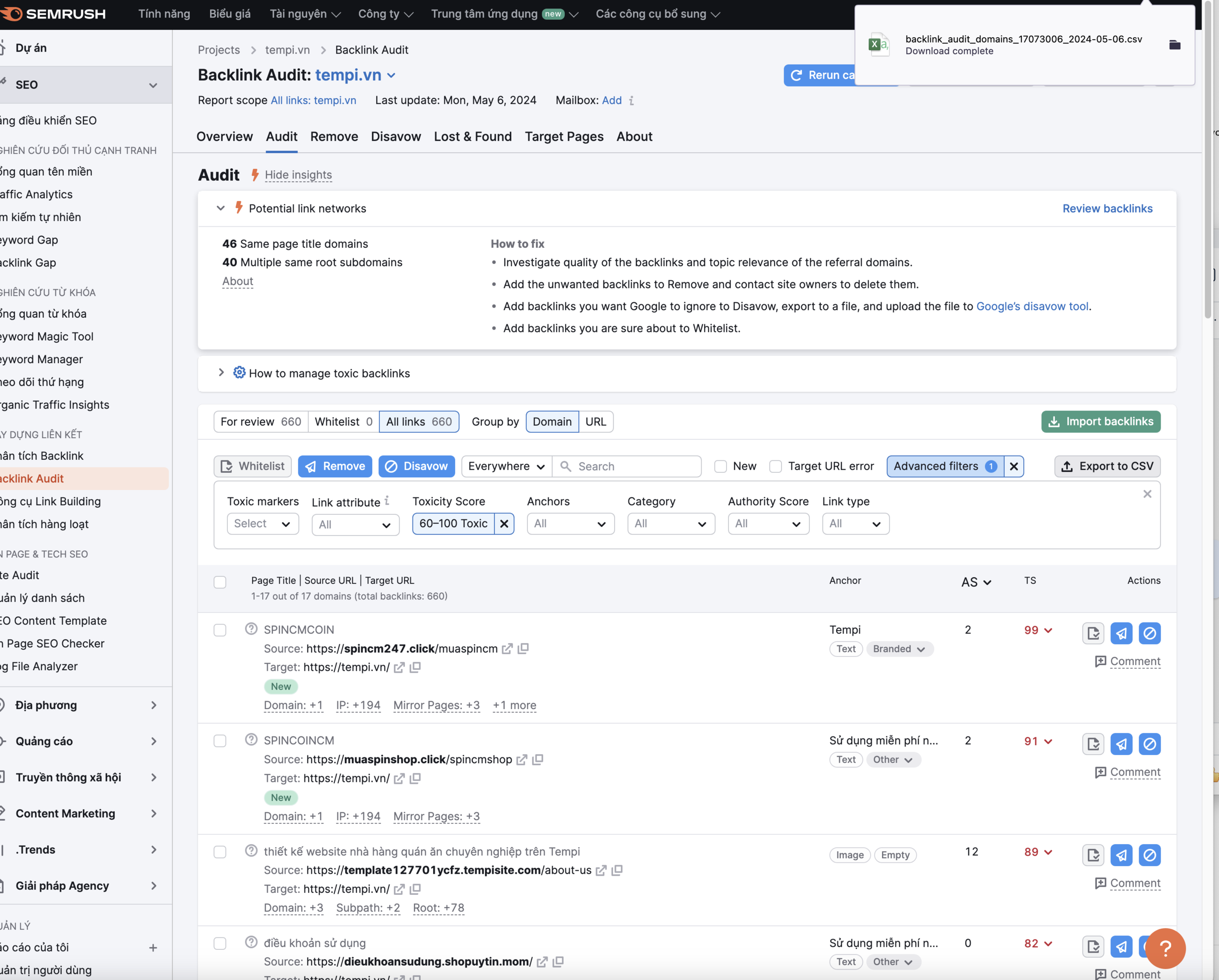Open muaspinshop.click source link externally

pos(521,759)
